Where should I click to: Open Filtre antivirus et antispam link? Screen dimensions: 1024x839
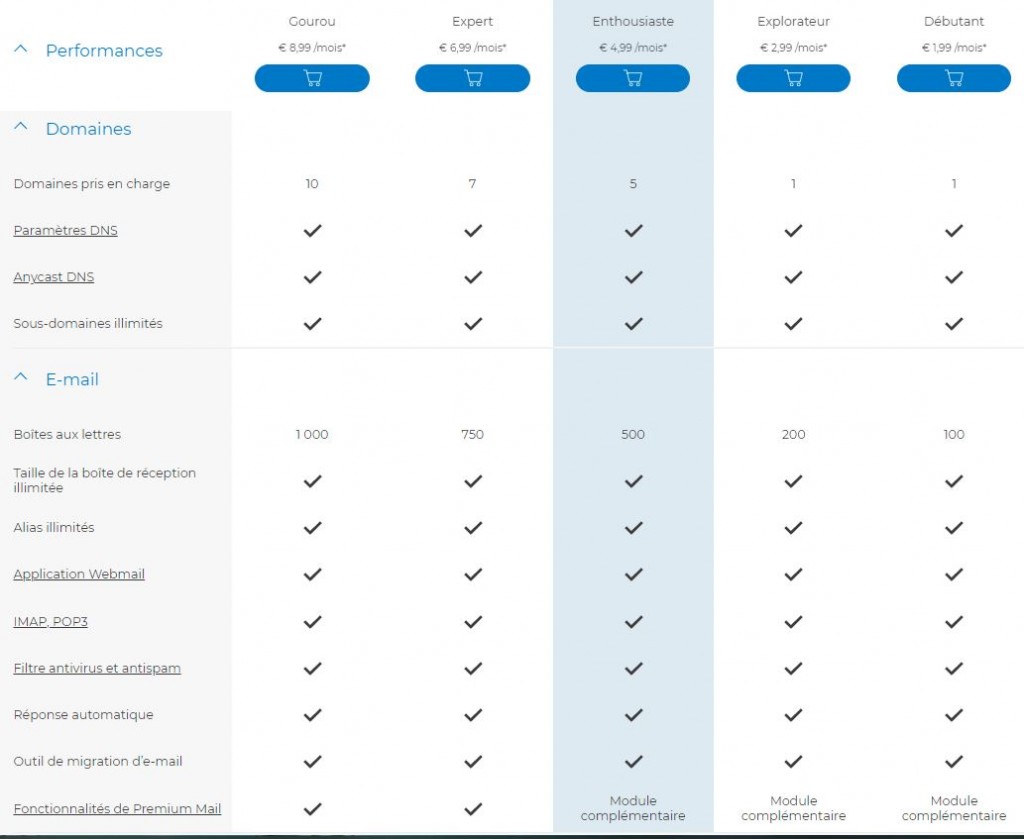(x=97, y=668)
